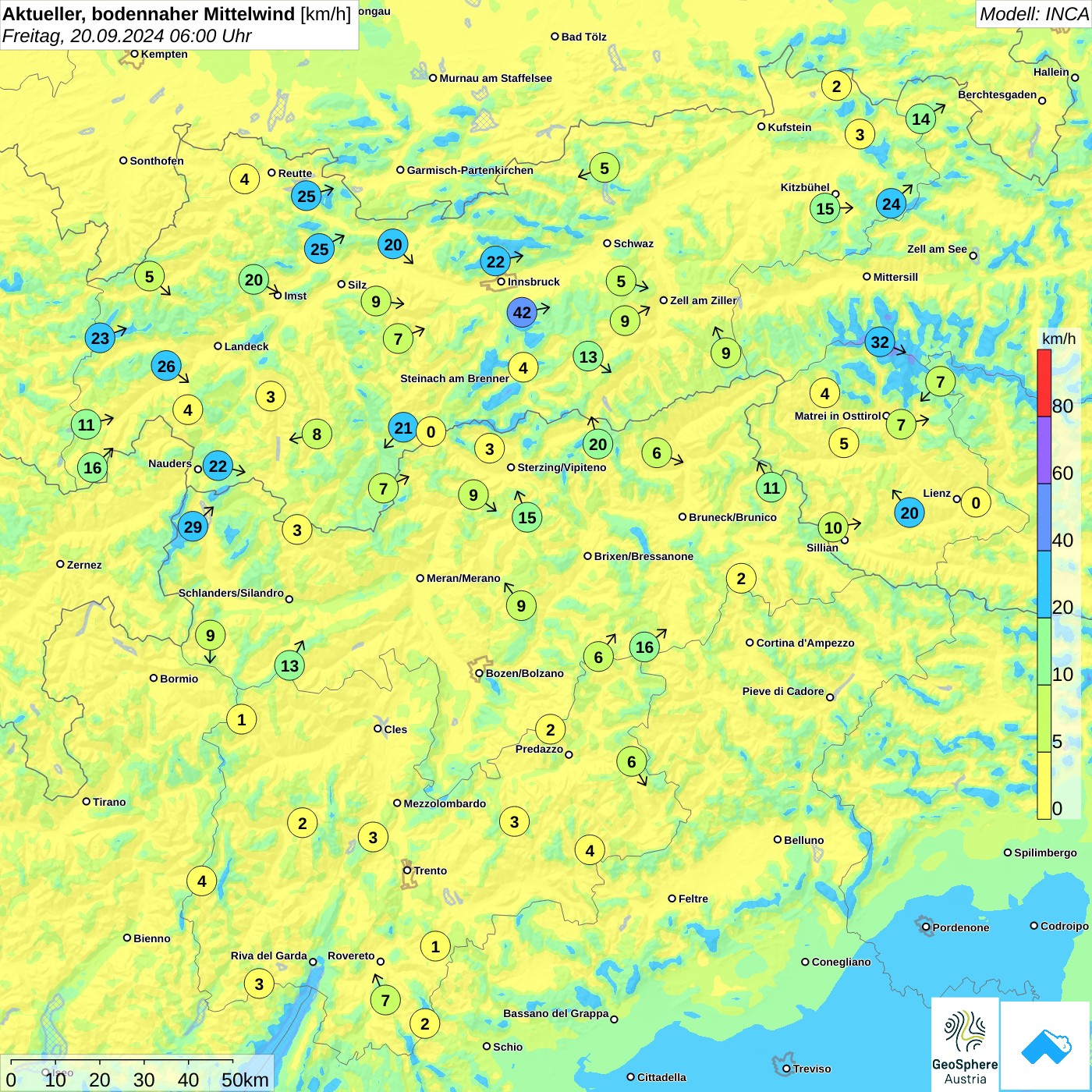Click the red 80 km/h legend color
The image size is (1092, 1092).
[x=1044, y=383]
